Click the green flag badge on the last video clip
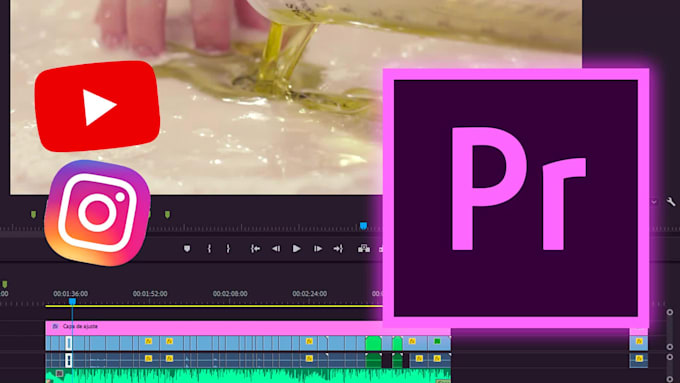This screenshot has width=680, height=383. (438, 341)
